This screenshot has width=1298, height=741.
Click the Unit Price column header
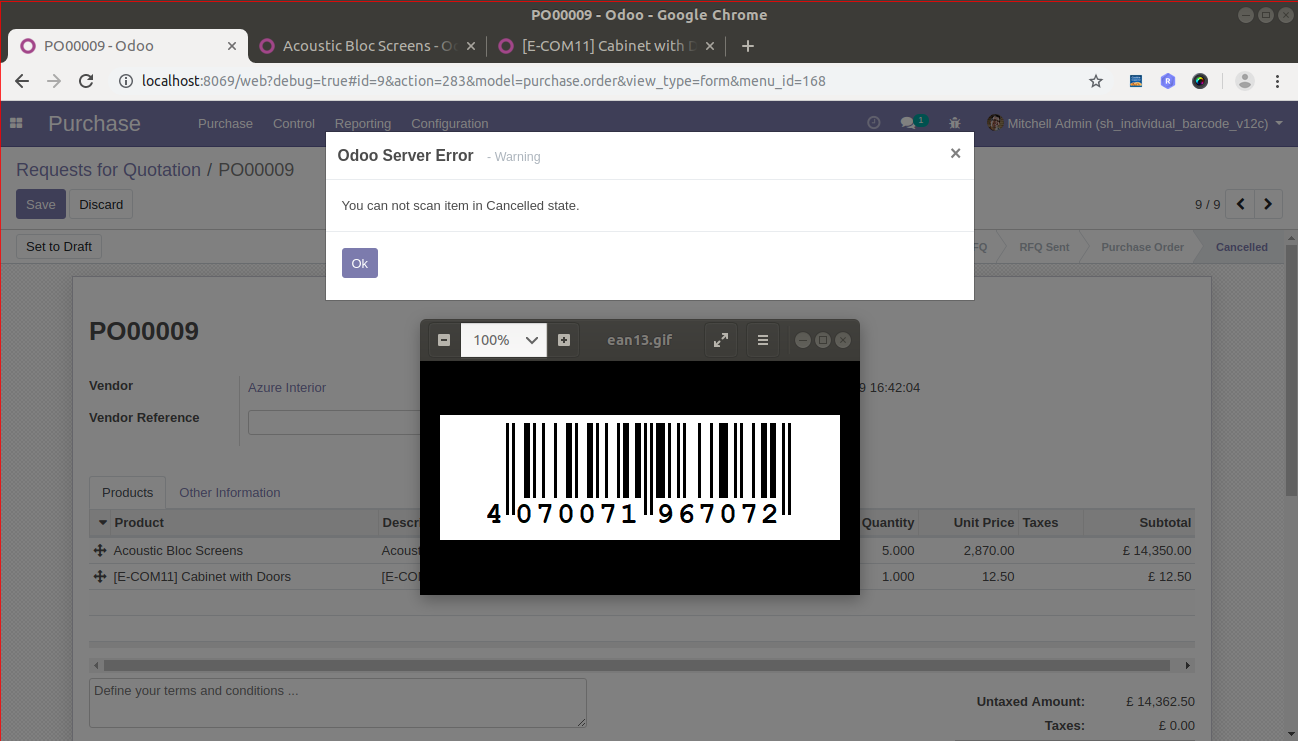pos(984,522)
